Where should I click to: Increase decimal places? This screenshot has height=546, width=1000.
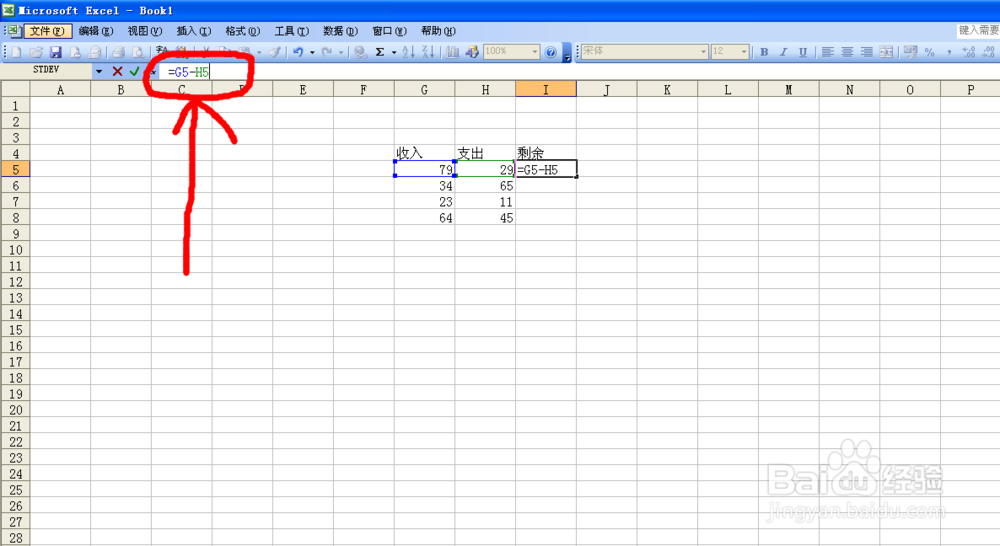click(x=969, y=52)
